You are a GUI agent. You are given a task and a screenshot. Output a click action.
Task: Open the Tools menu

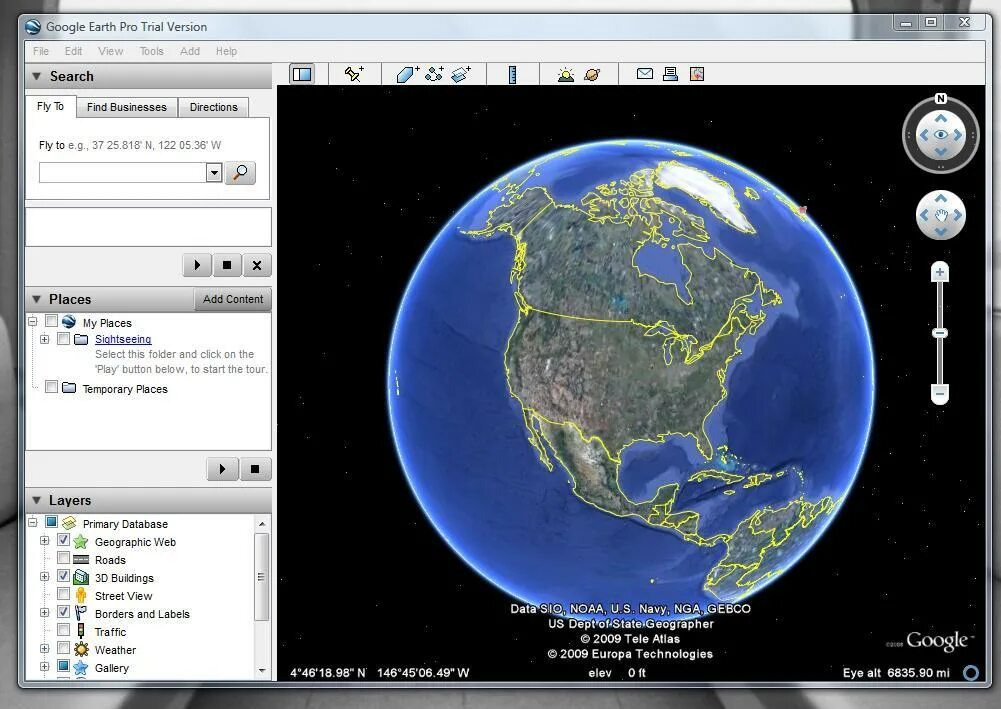[x=151, y=51]
